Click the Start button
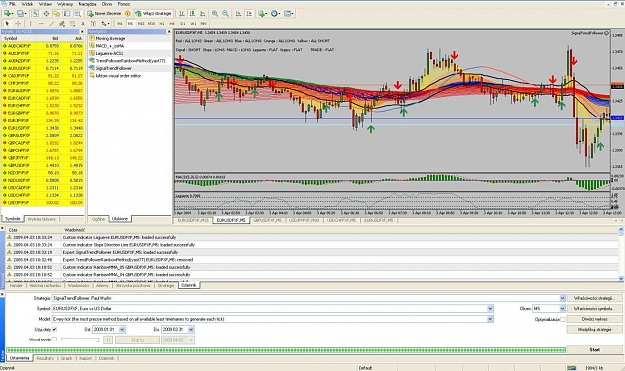The image size is (625, 371). point(594,349)
